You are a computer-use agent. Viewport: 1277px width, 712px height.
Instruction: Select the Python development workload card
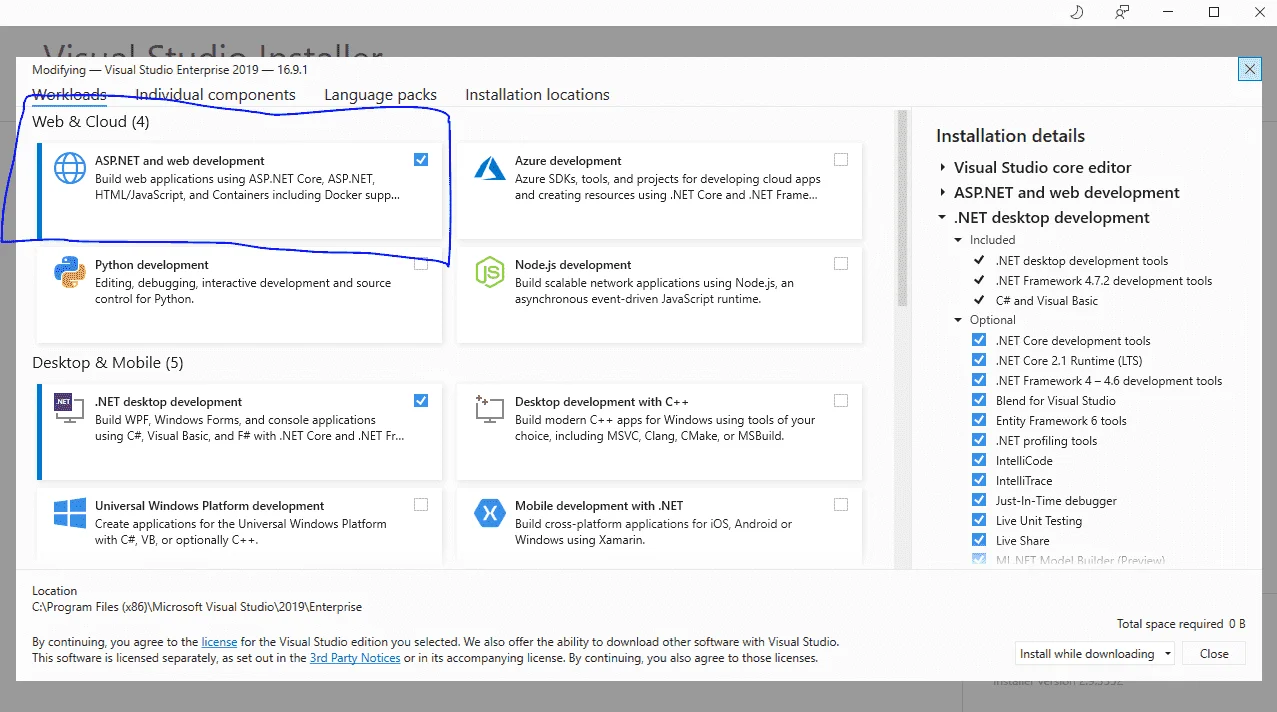[239, 294]
